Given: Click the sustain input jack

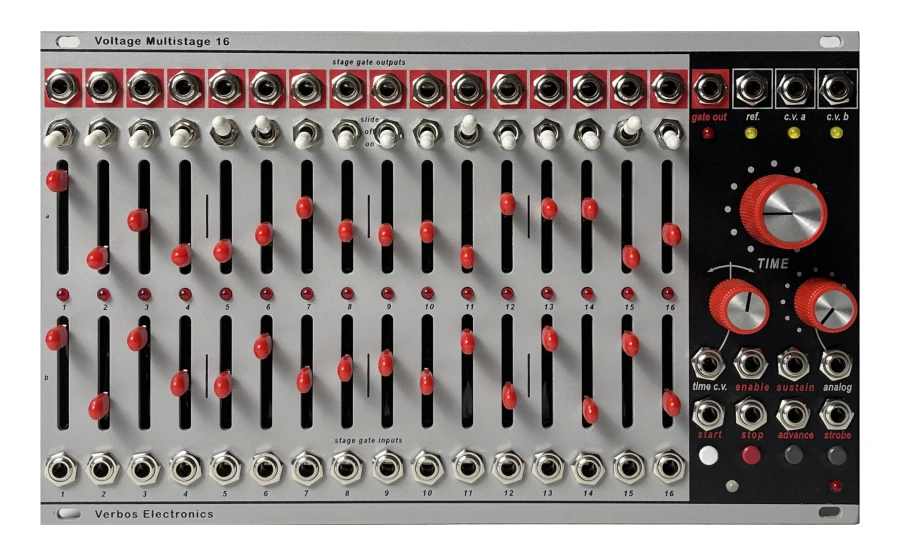Looking at the screenshot, I should [793, 364].
